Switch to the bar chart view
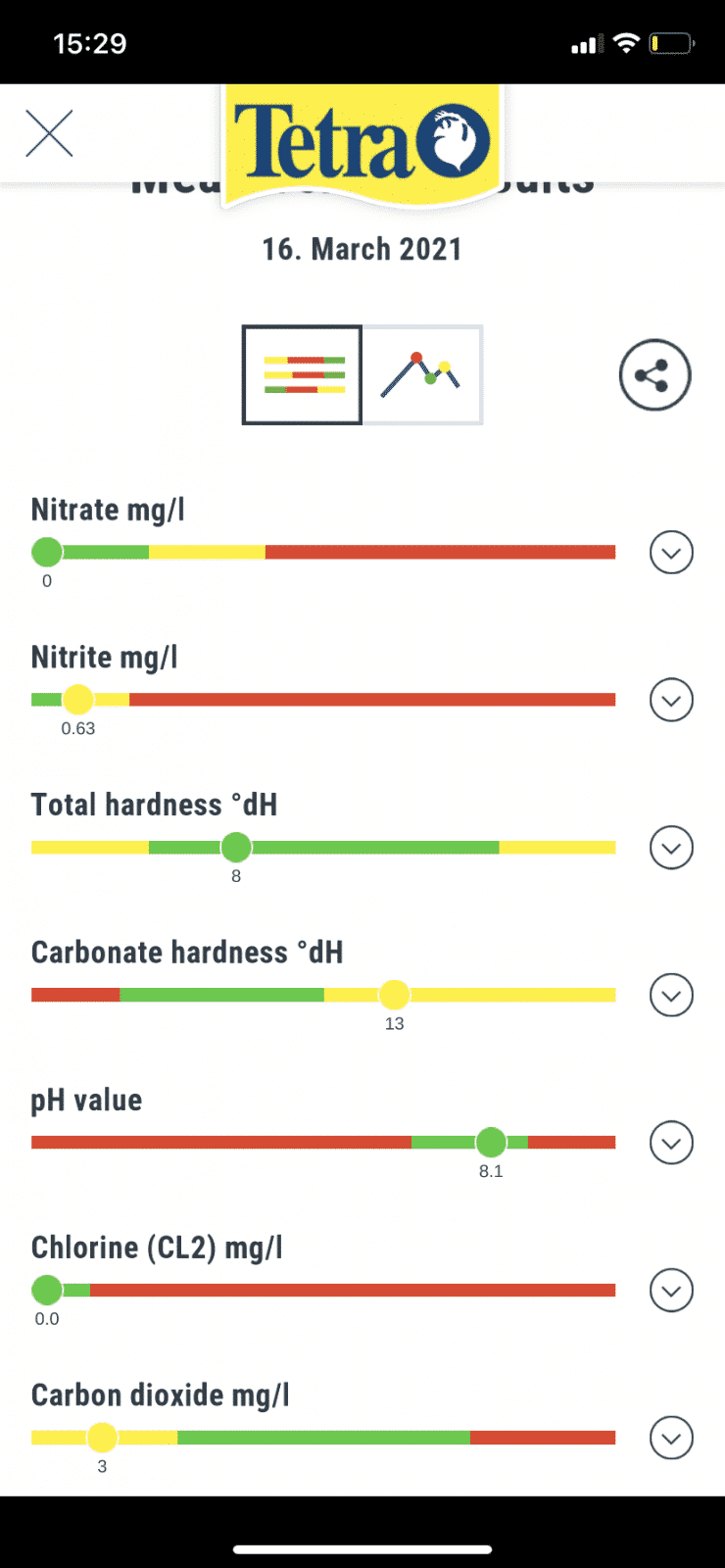The image size is (725, 1568). (x=303, y=375)
